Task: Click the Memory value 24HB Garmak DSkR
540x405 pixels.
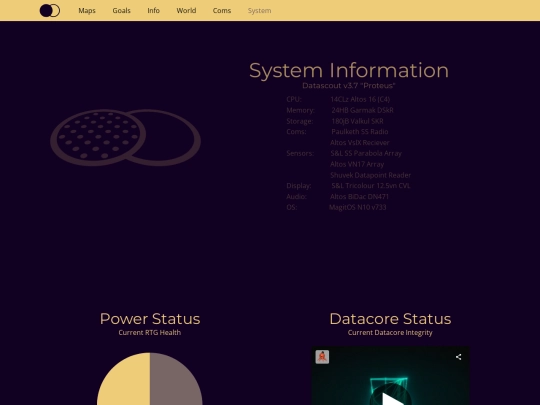Action: tap(363, 110)
